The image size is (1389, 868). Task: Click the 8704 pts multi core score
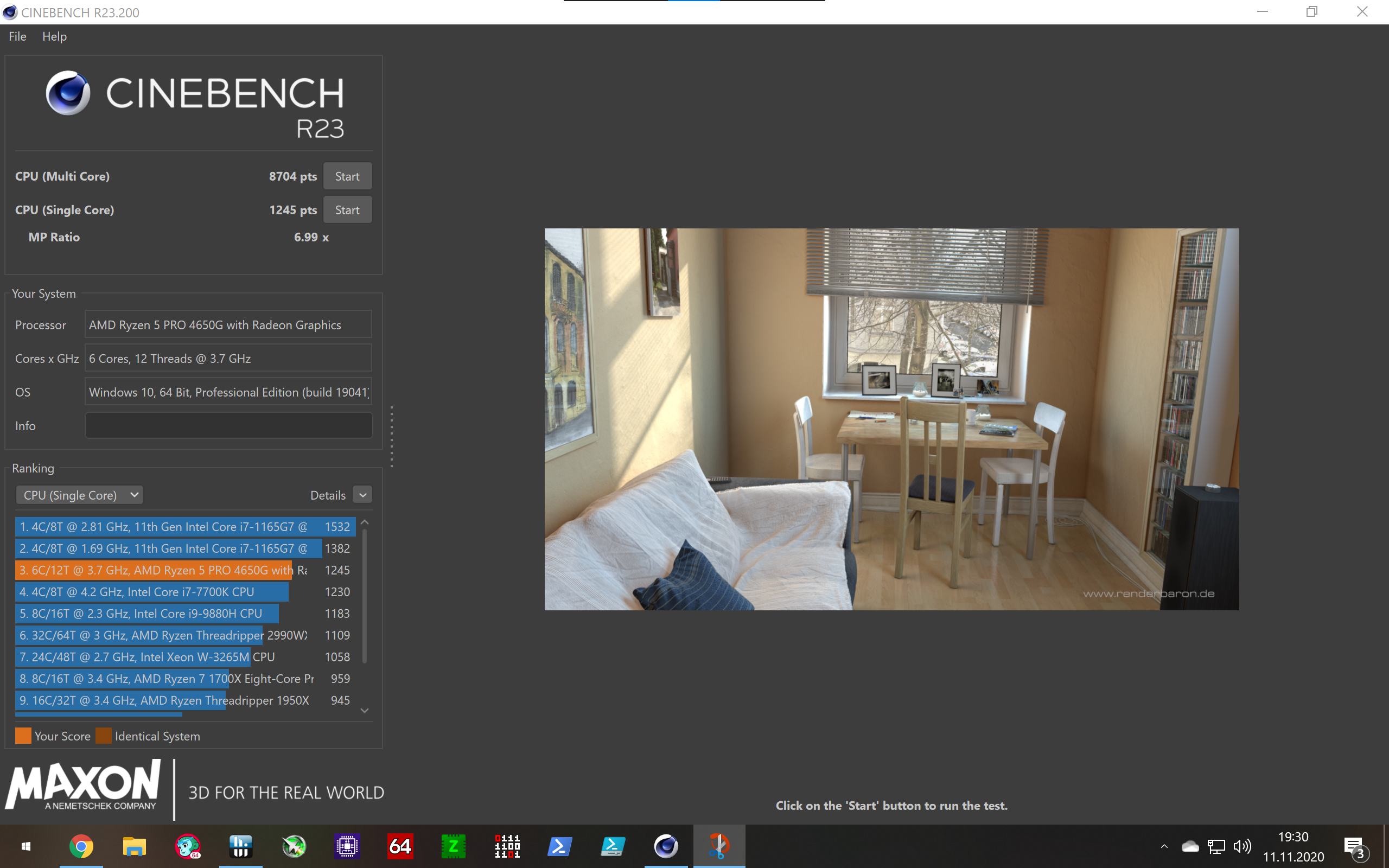[x=293, y=176]
